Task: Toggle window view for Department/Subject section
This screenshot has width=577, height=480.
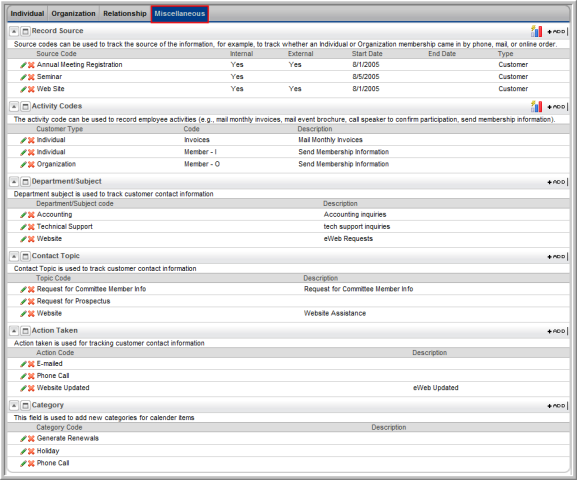Action: click(x=25, y=181)
